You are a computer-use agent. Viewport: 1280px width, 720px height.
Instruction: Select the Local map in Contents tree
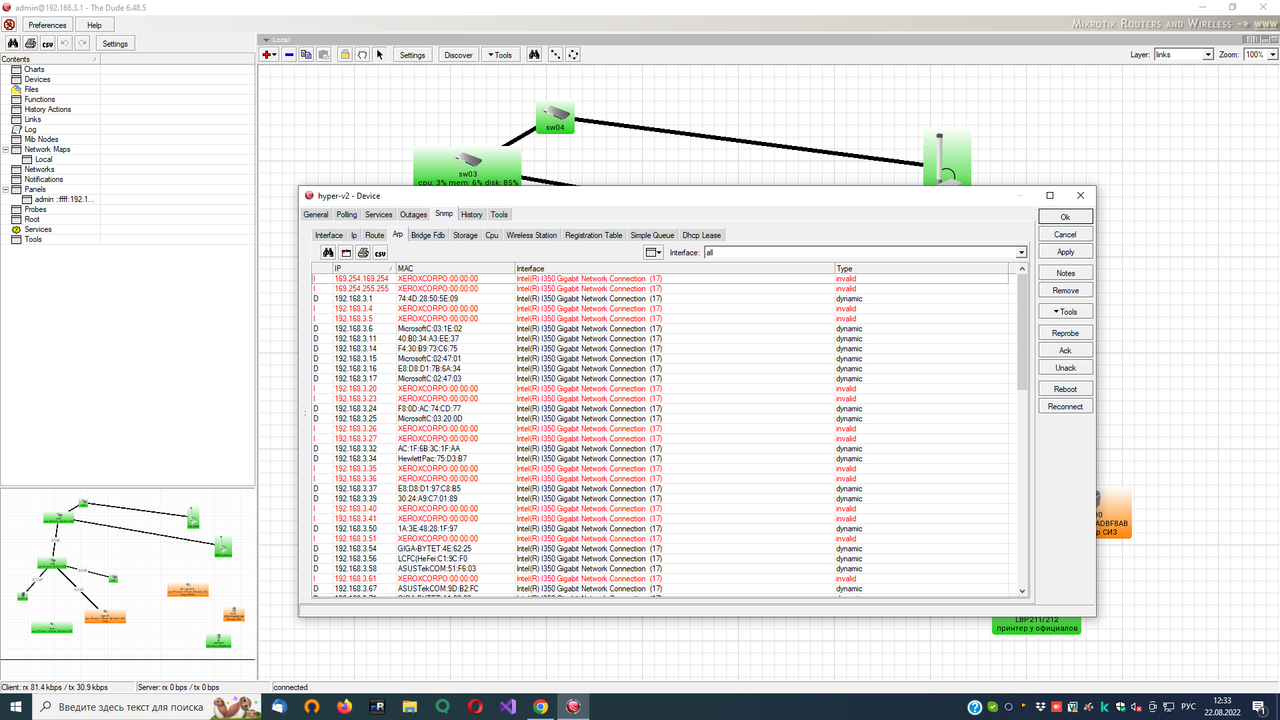(44, 159)
